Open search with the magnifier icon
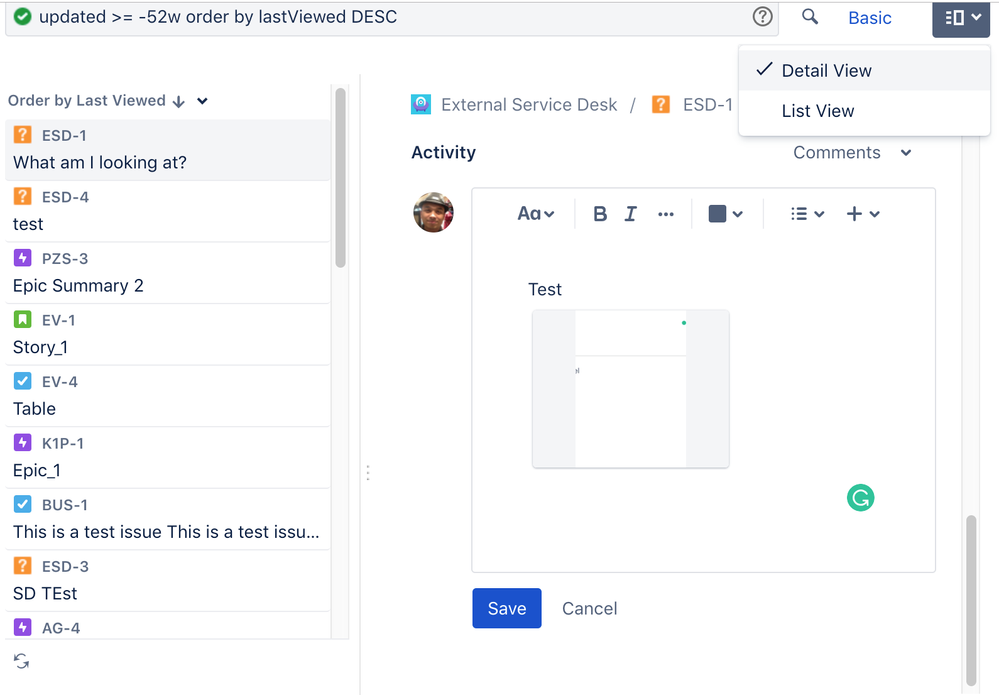Image resolution: width=999 pixels, height=695 pixels. click(809, 17)
